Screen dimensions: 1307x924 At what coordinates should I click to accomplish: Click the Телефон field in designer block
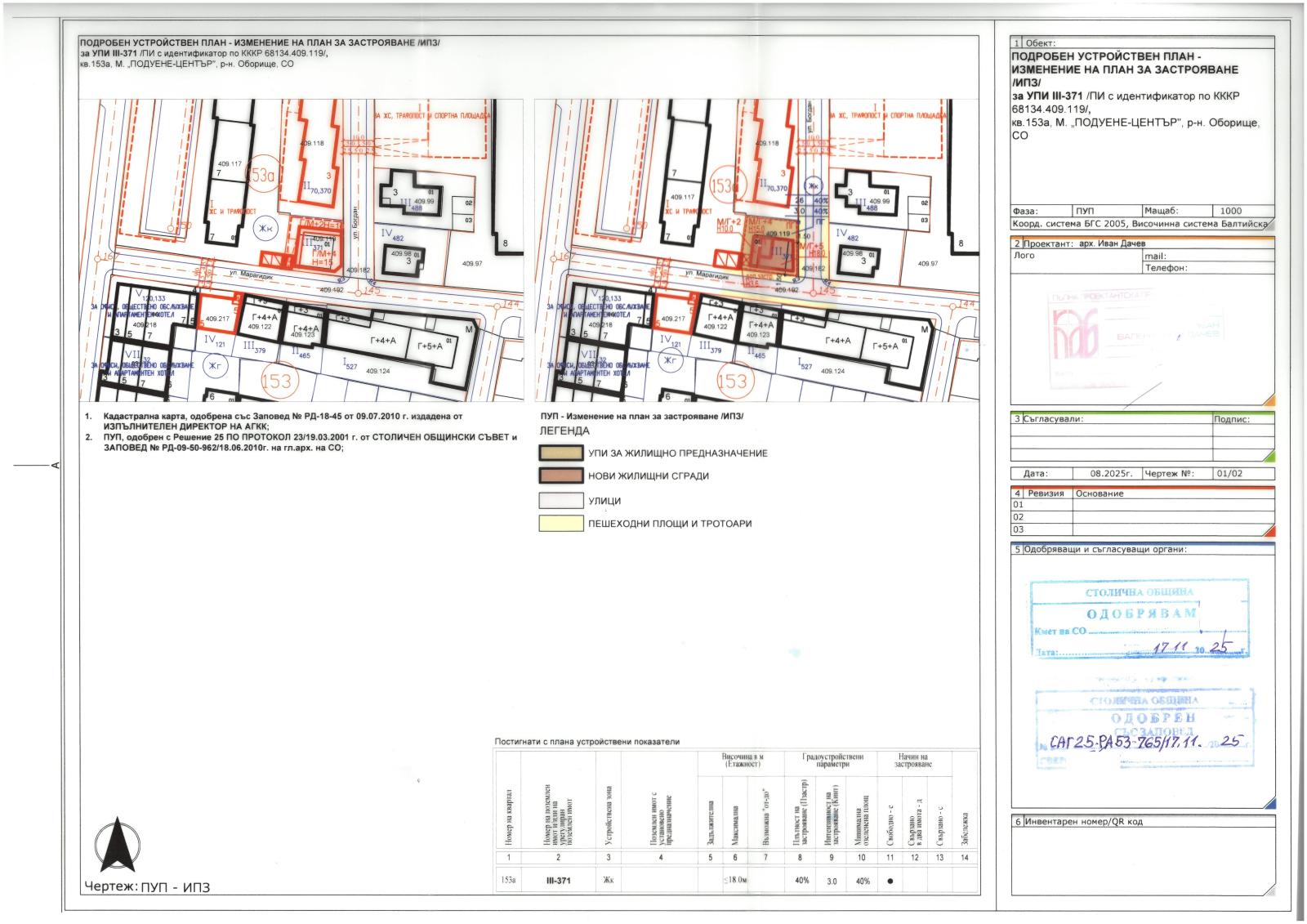(x=1207, y=267)
